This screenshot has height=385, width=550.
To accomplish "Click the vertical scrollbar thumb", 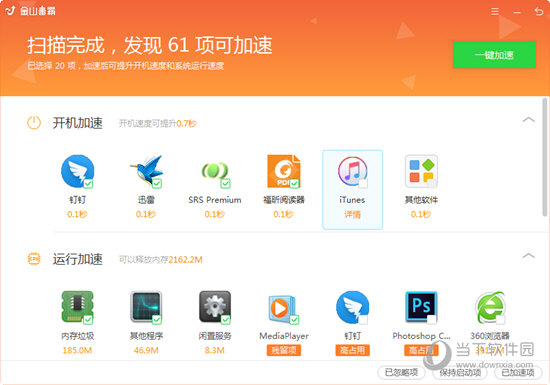I will tap(545, 158).
